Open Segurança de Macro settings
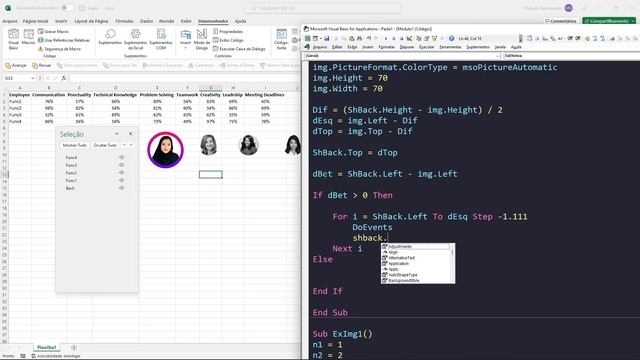This screenshot has width=640, height=360. (x=60, y=49)
